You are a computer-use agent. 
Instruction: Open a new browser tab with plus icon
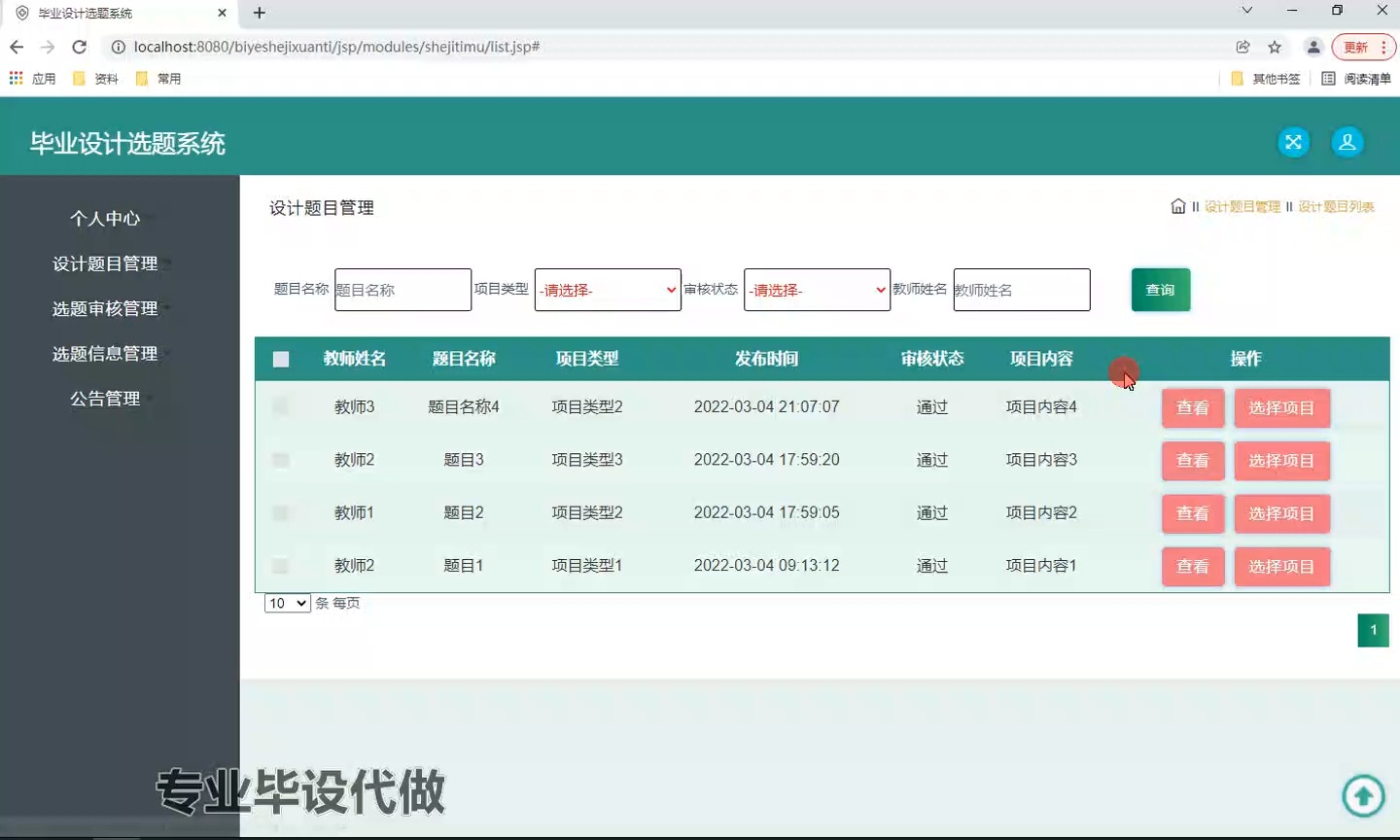tap(260, 13)
